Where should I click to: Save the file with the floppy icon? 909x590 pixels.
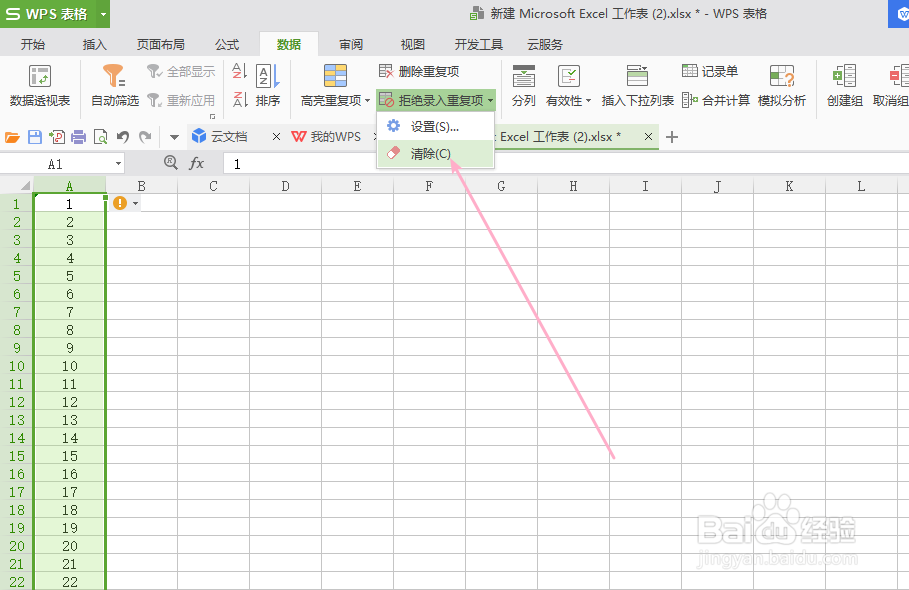pyautogui.click(x=35, y=137)
